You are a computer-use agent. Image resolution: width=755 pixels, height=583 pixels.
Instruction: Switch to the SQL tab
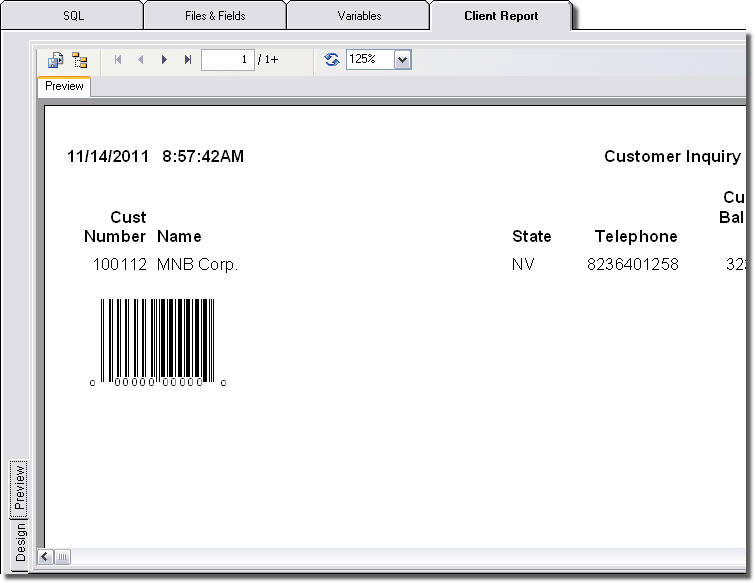click(x=73, y=16)
